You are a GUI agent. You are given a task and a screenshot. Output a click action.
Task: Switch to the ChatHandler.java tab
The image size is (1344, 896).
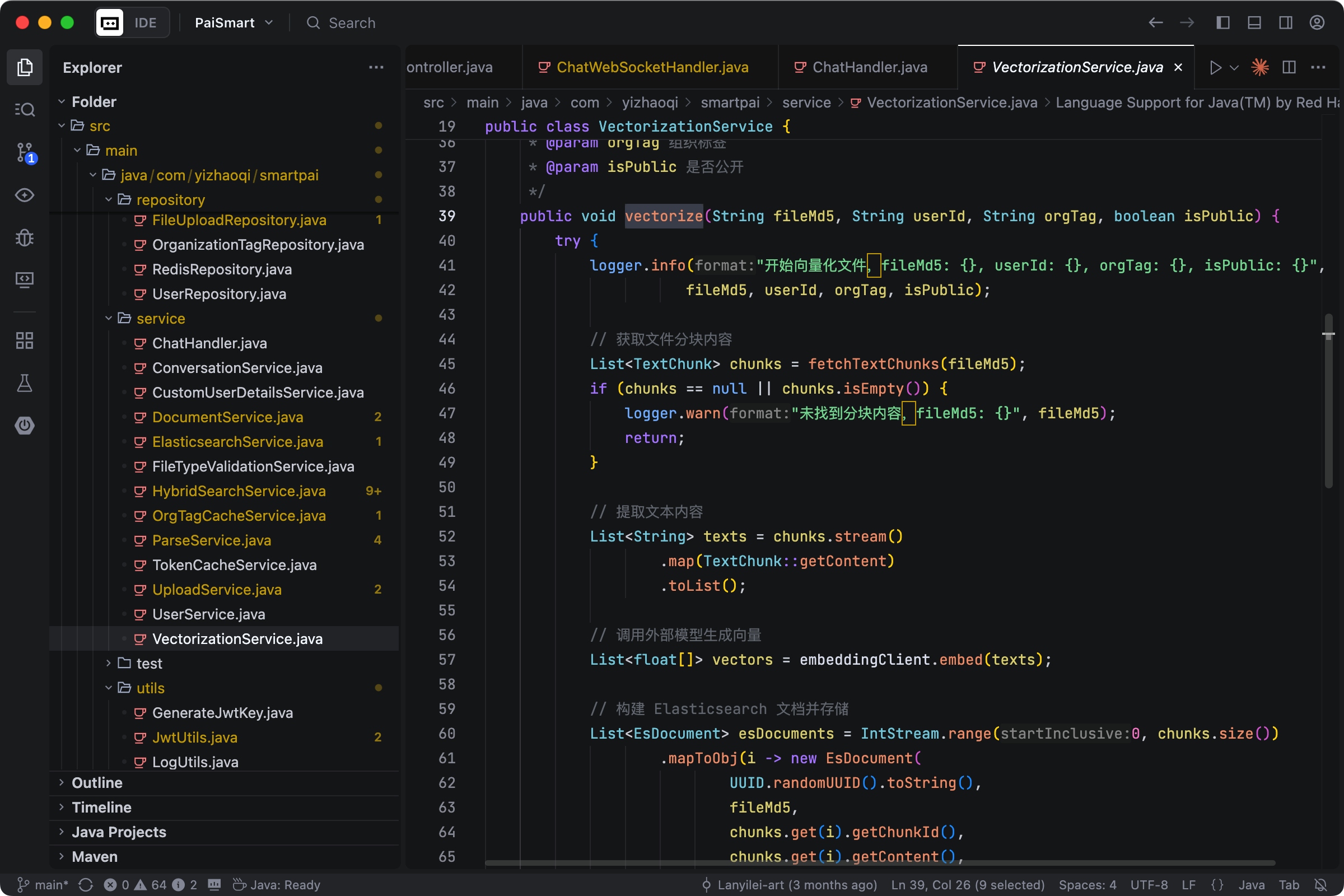(x=869, y=67)
